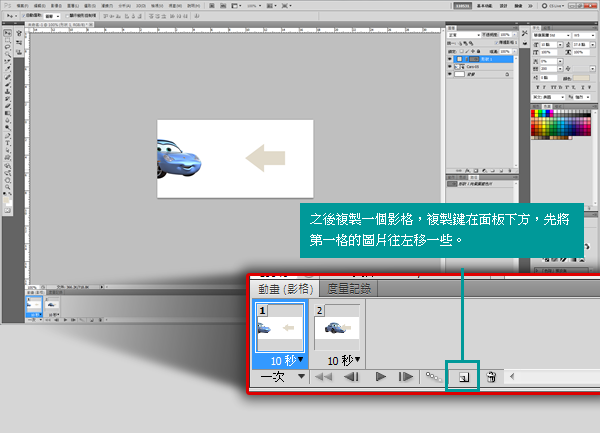Select frame 1 thumbnail in the enlarged animation panel
Screen dimensions: 600x433
click(280, 327)
